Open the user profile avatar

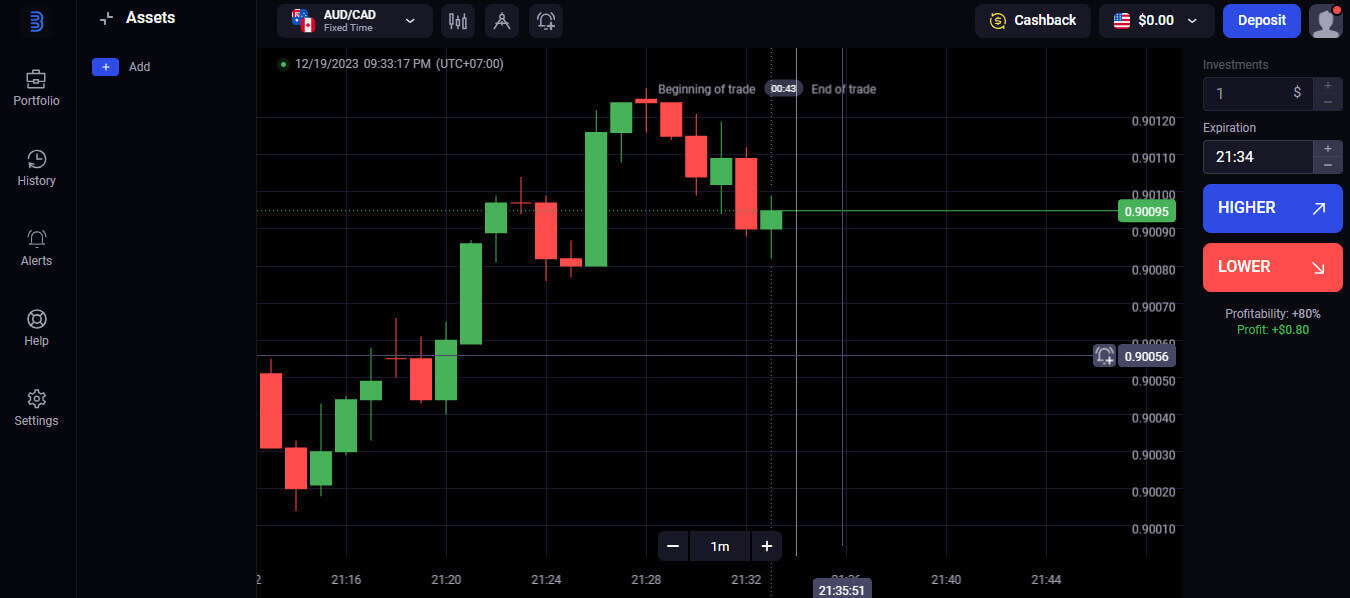pos(1325,21)
